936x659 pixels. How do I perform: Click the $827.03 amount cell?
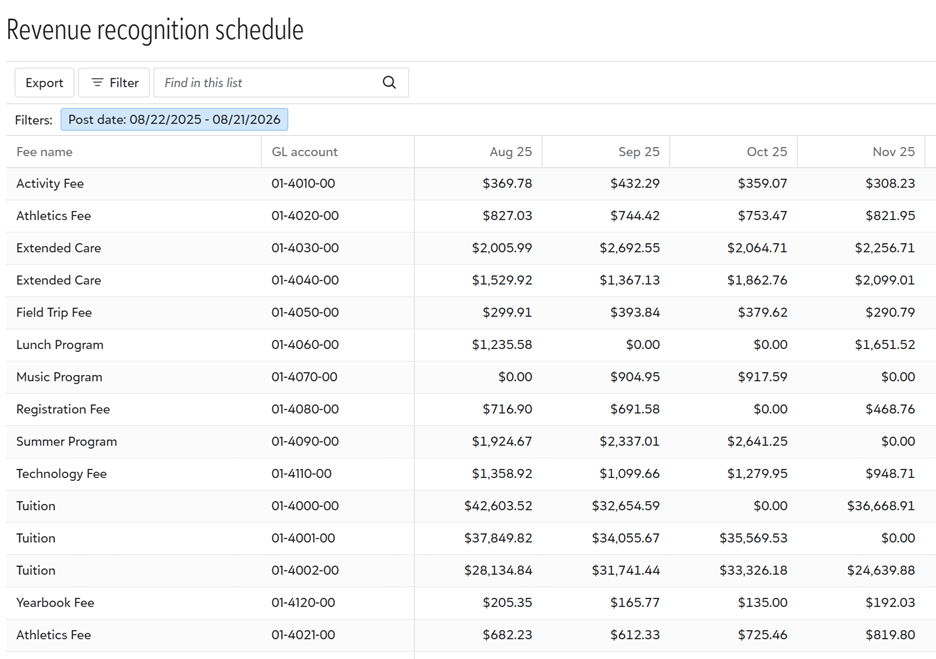(x=507, y=215)
